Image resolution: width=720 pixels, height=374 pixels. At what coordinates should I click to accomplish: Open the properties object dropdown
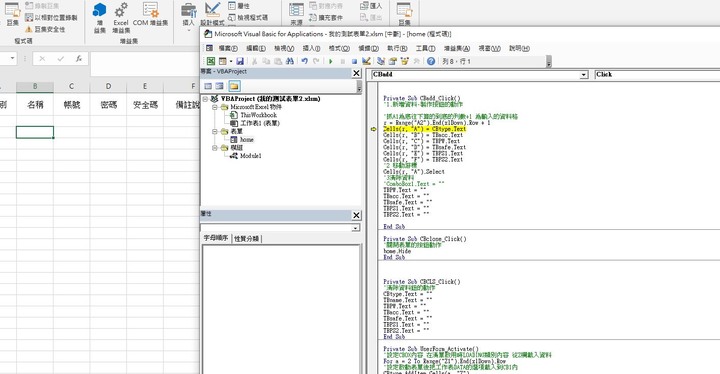pos(355,228)
